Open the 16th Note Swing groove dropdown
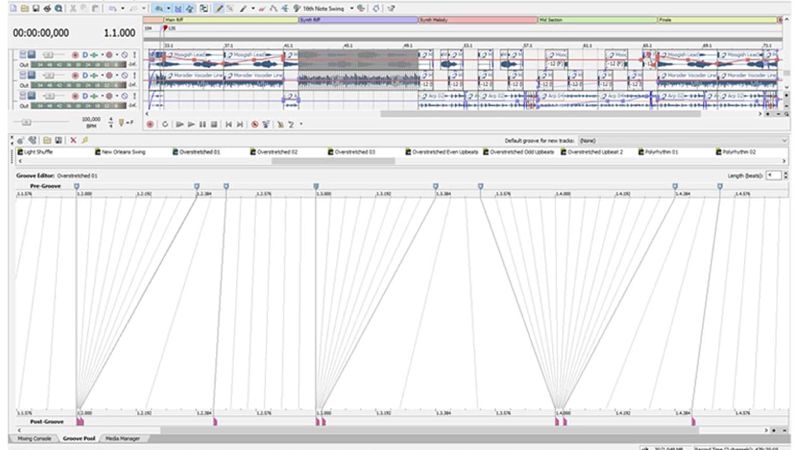This screenshot has height=450, width=800. pos(352,9)
